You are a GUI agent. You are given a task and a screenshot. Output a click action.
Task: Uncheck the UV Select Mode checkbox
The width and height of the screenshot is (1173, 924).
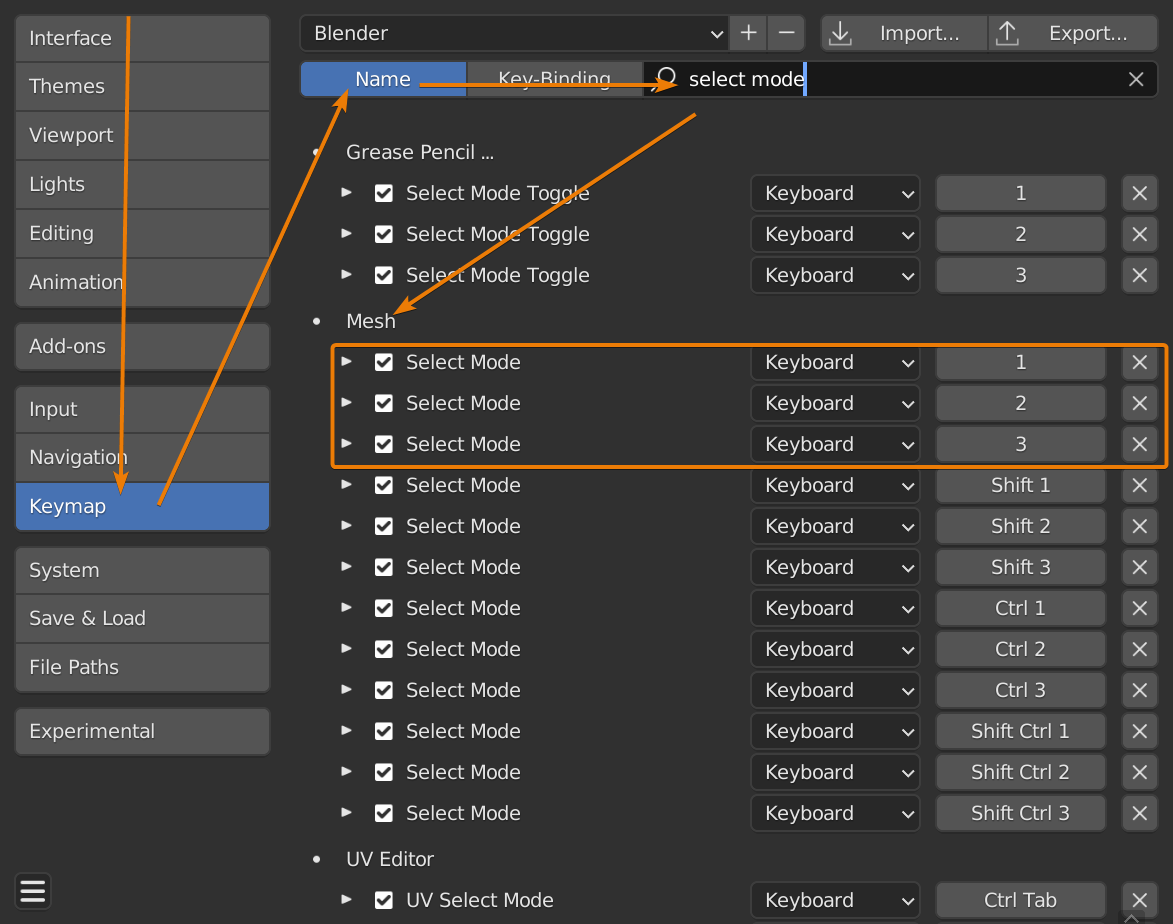click(x=384, y=900)
